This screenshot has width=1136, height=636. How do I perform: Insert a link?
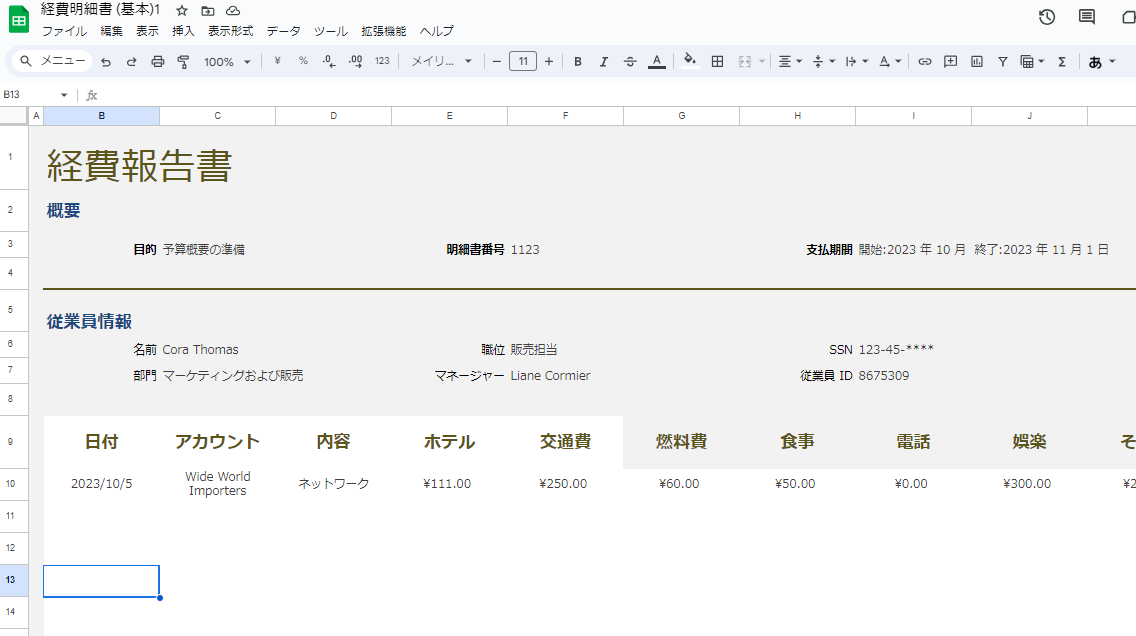pyautogui.click(x=924, y=61)
